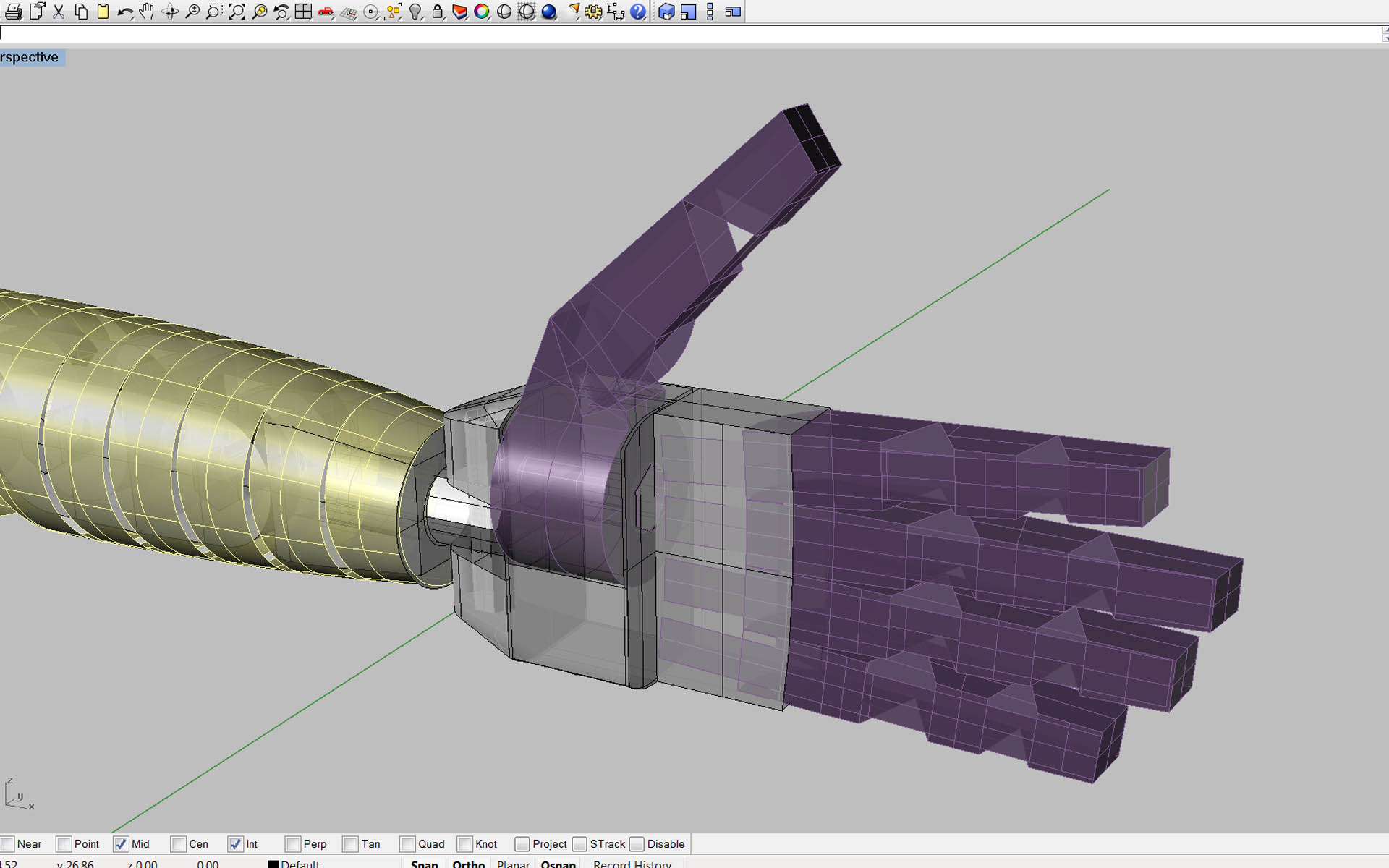The image size is (1389, 868).
Task: Toggle Snap in the status bar
Action: [425, 864]
